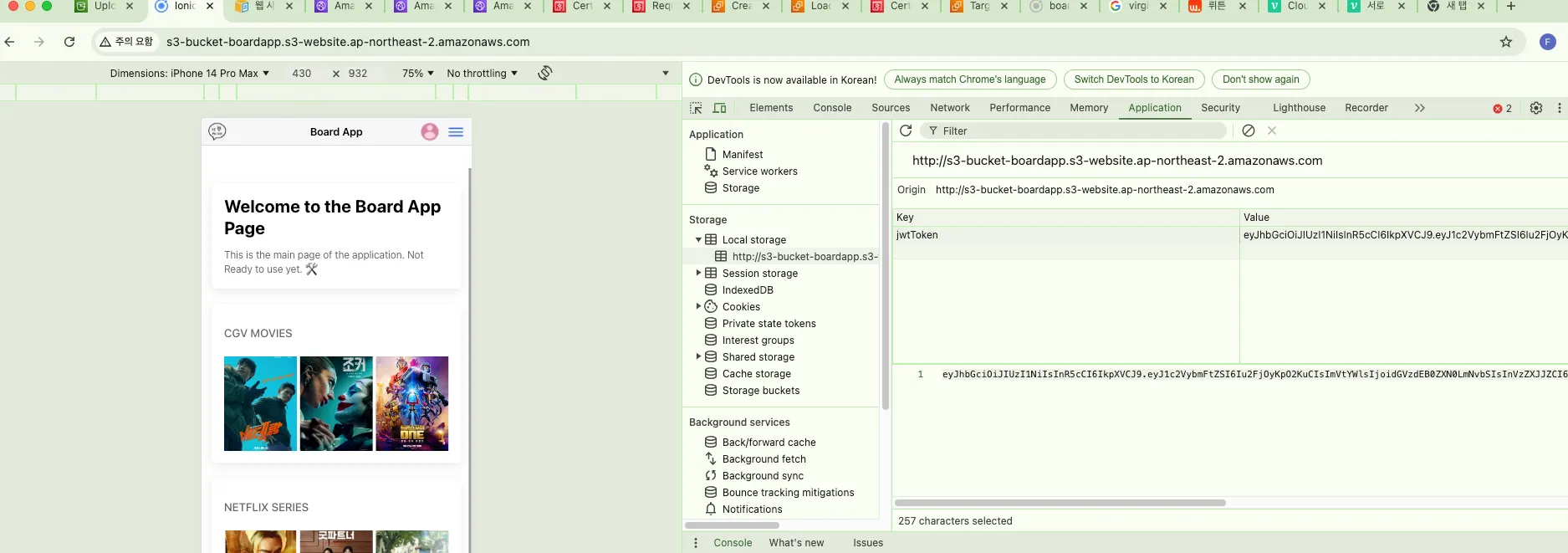Click the clear all storage icon
The width and height of the screenshot is (1568, 553).
[1249, 131]
